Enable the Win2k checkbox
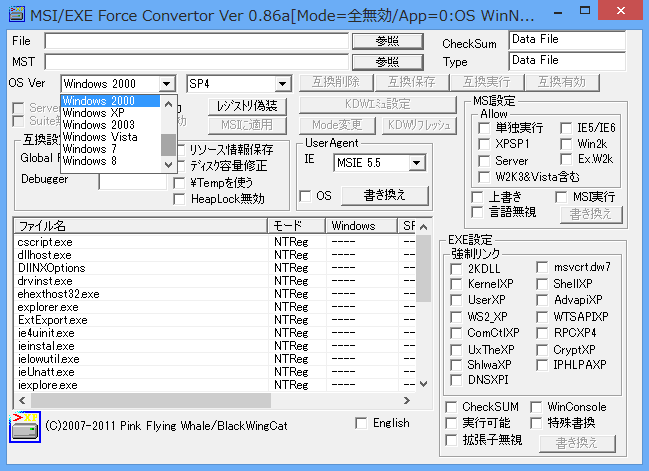 (566, 144)
